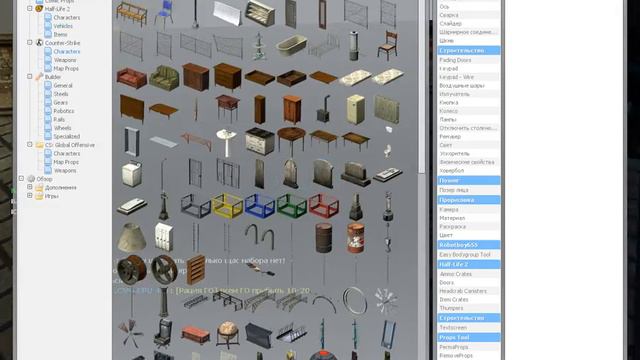Screen dimensions: 640x360
Task: Select the bathtub prop
Action: (x=291, y=45)
